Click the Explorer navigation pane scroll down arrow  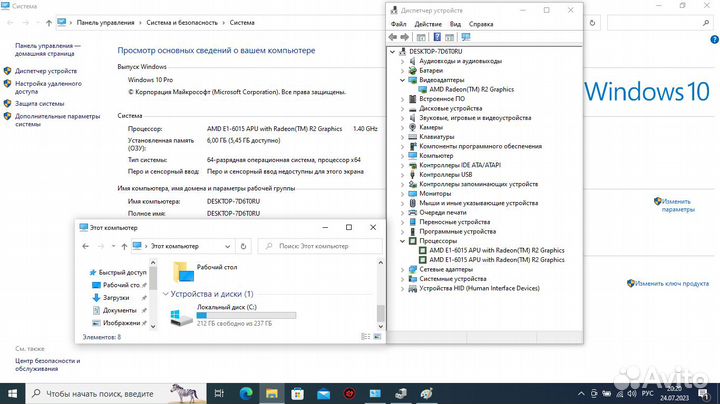pos(153,326)
